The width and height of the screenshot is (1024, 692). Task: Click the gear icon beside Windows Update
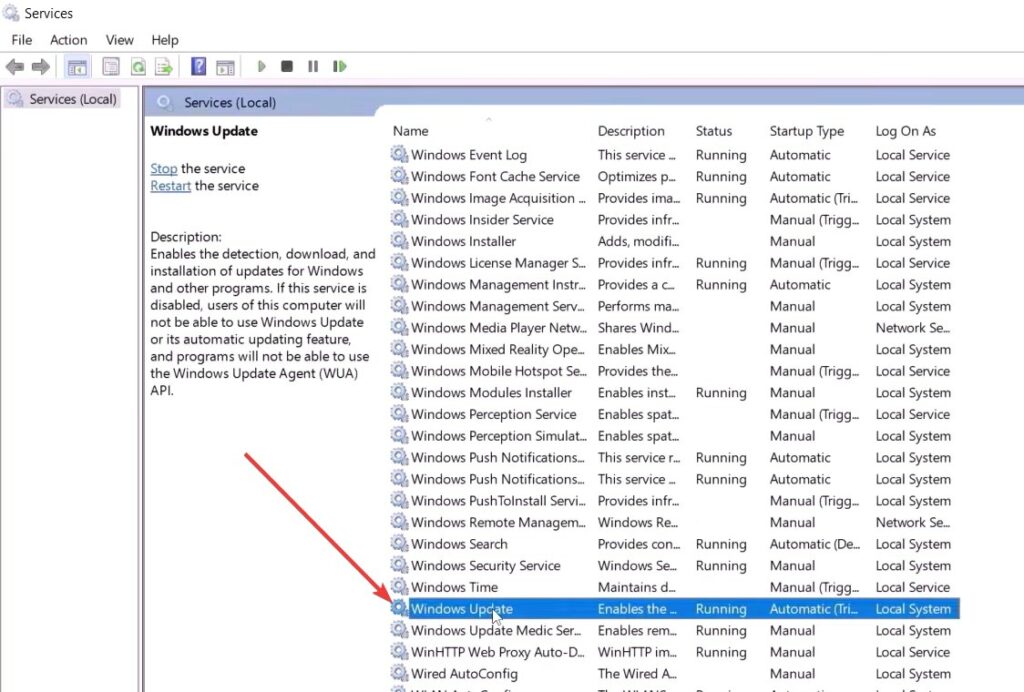click(x=399, y=608)
